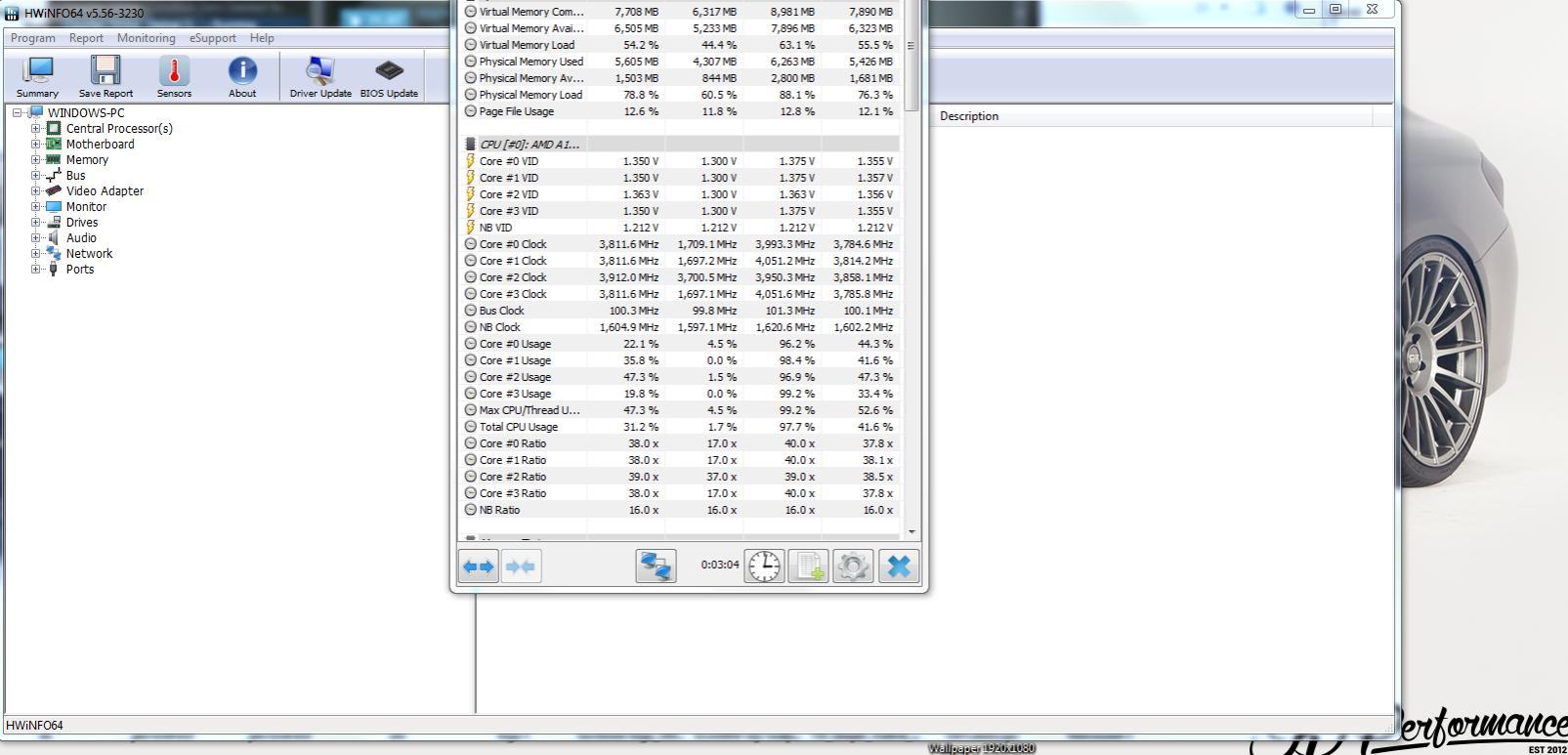
Task: Select the Physical Memory Used row
Action: (x=681, y=62)
